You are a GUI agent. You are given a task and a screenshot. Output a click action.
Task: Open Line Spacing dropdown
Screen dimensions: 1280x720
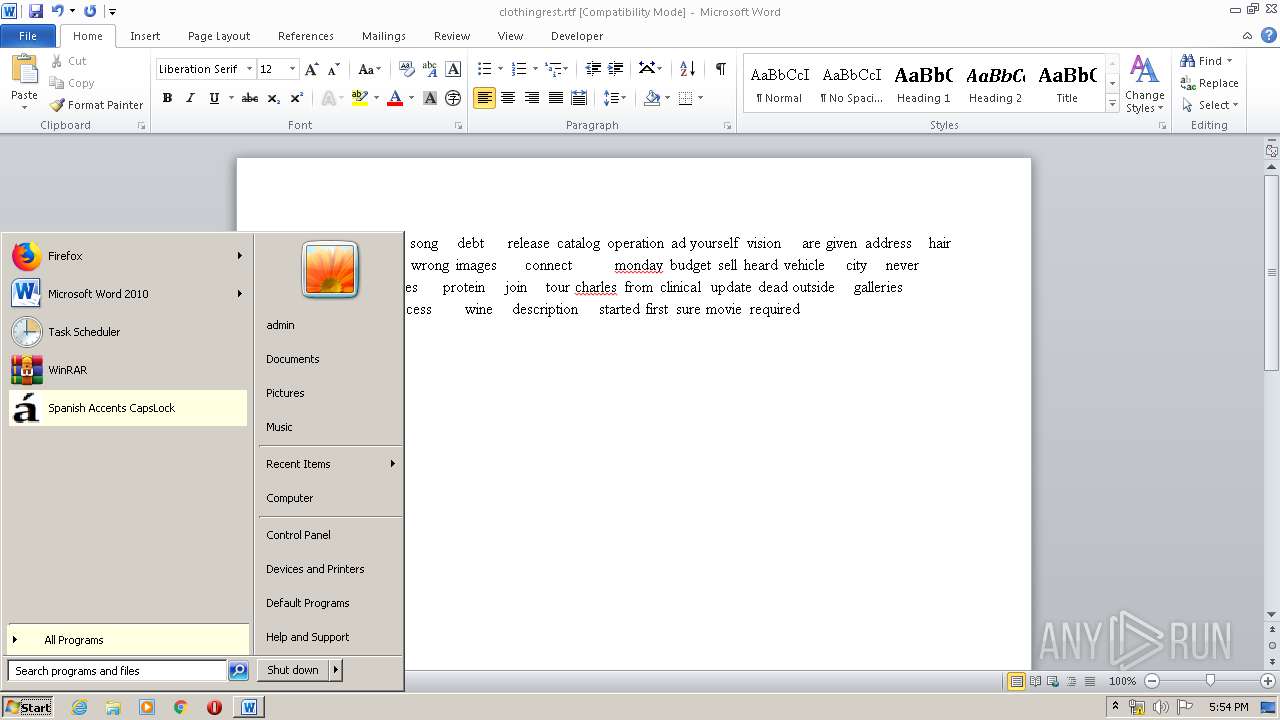(615, 98)
